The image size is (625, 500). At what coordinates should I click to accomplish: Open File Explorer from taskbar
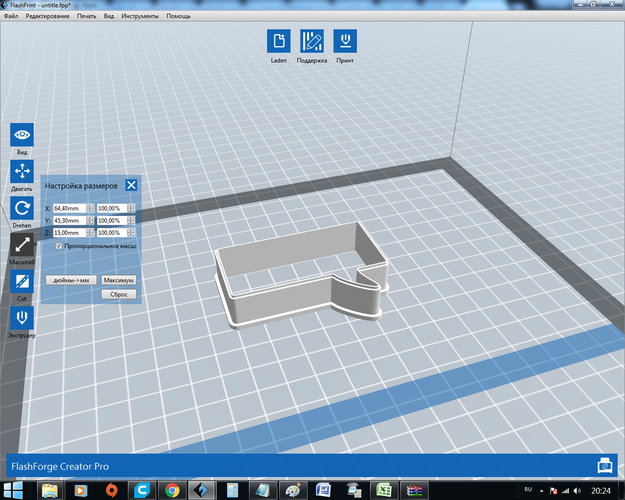click(x=50, y=490)
